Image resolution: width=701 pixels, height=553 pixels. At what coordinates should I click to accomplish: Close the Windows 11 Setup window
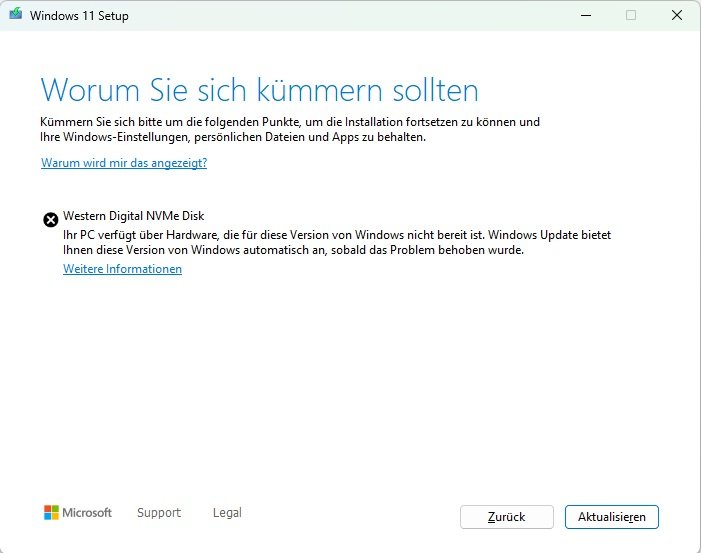pos(677,15)
